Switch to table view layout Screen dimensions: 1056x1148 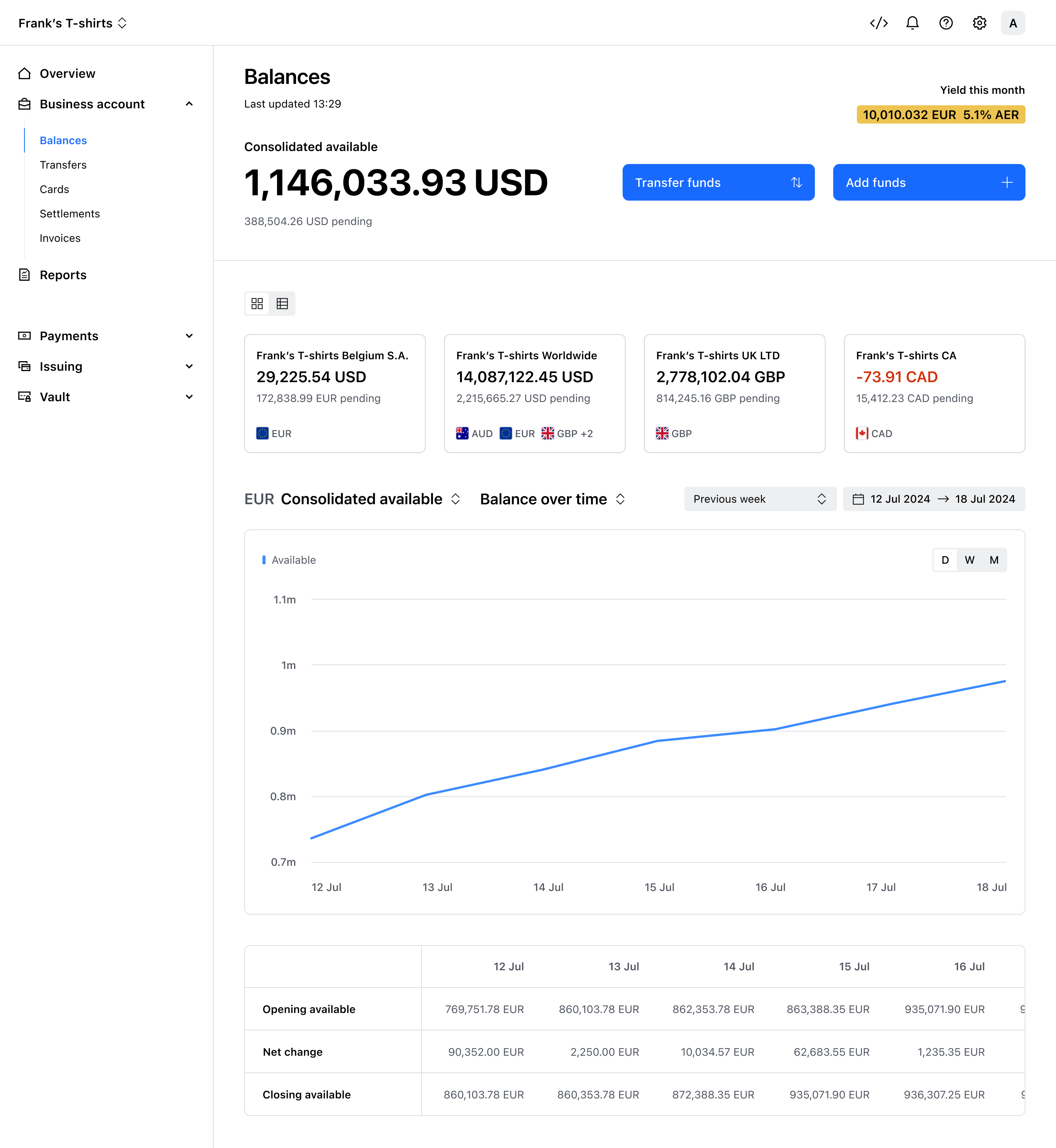coord(282,303)
